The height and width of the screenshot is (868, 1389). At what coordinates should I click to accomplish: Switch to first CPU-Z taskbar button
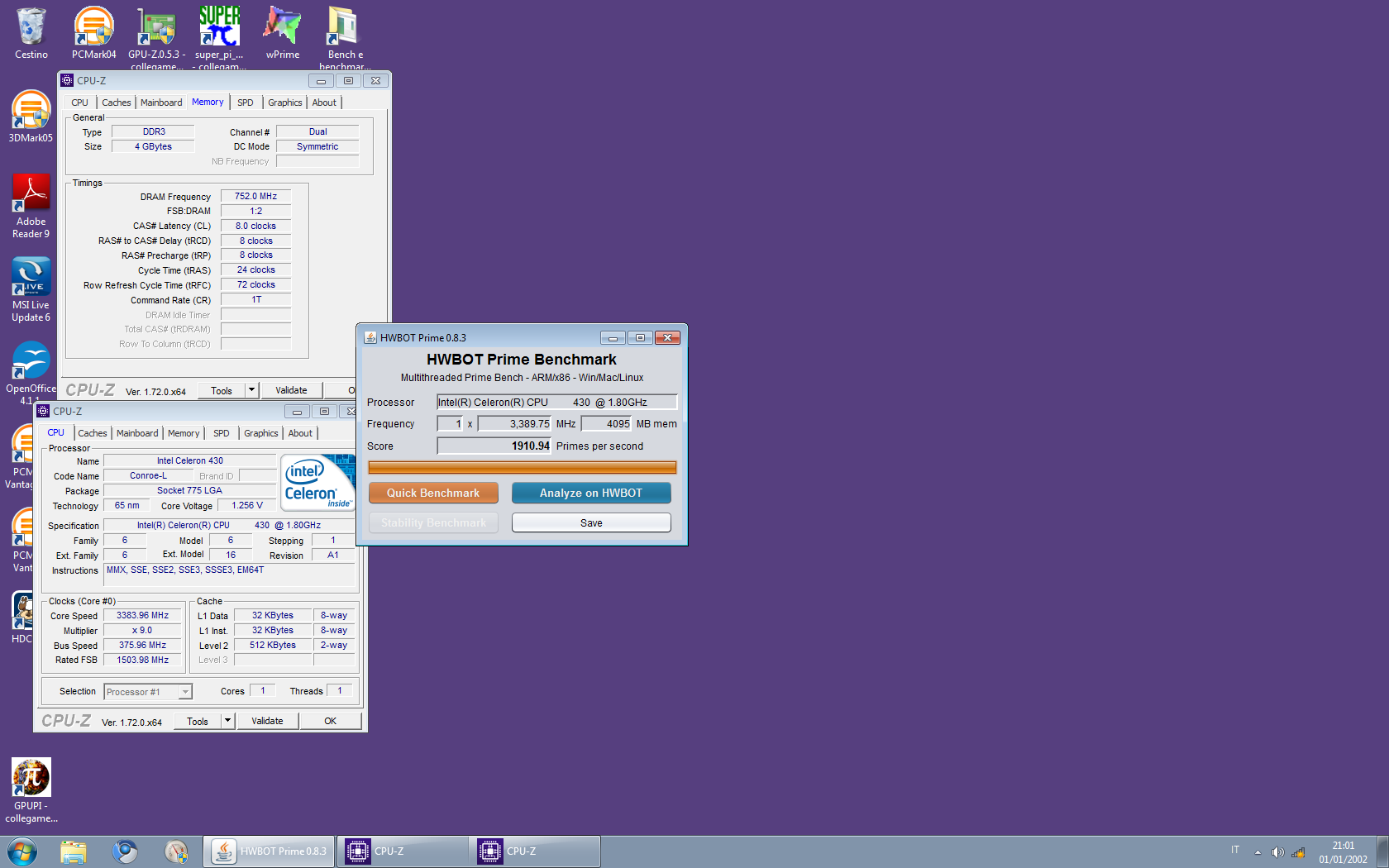[x=402, y=851]
